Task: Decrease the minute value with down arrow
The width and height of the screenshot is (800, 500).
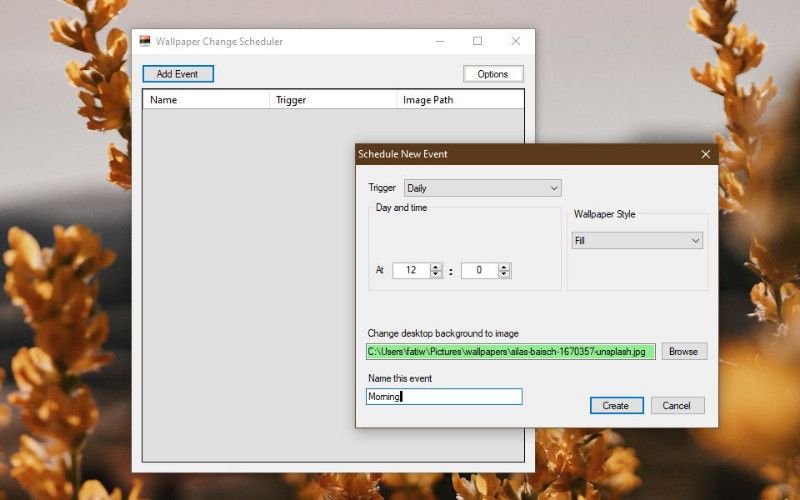Action: click(504, 274)
